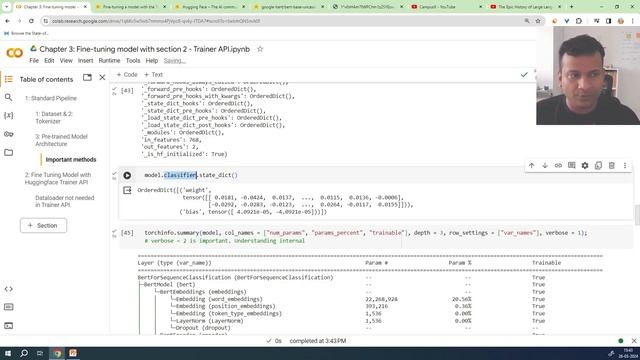Go to 'Dataloader not needed in Trainer API'

pyautogui.click(x=64, y=201)
